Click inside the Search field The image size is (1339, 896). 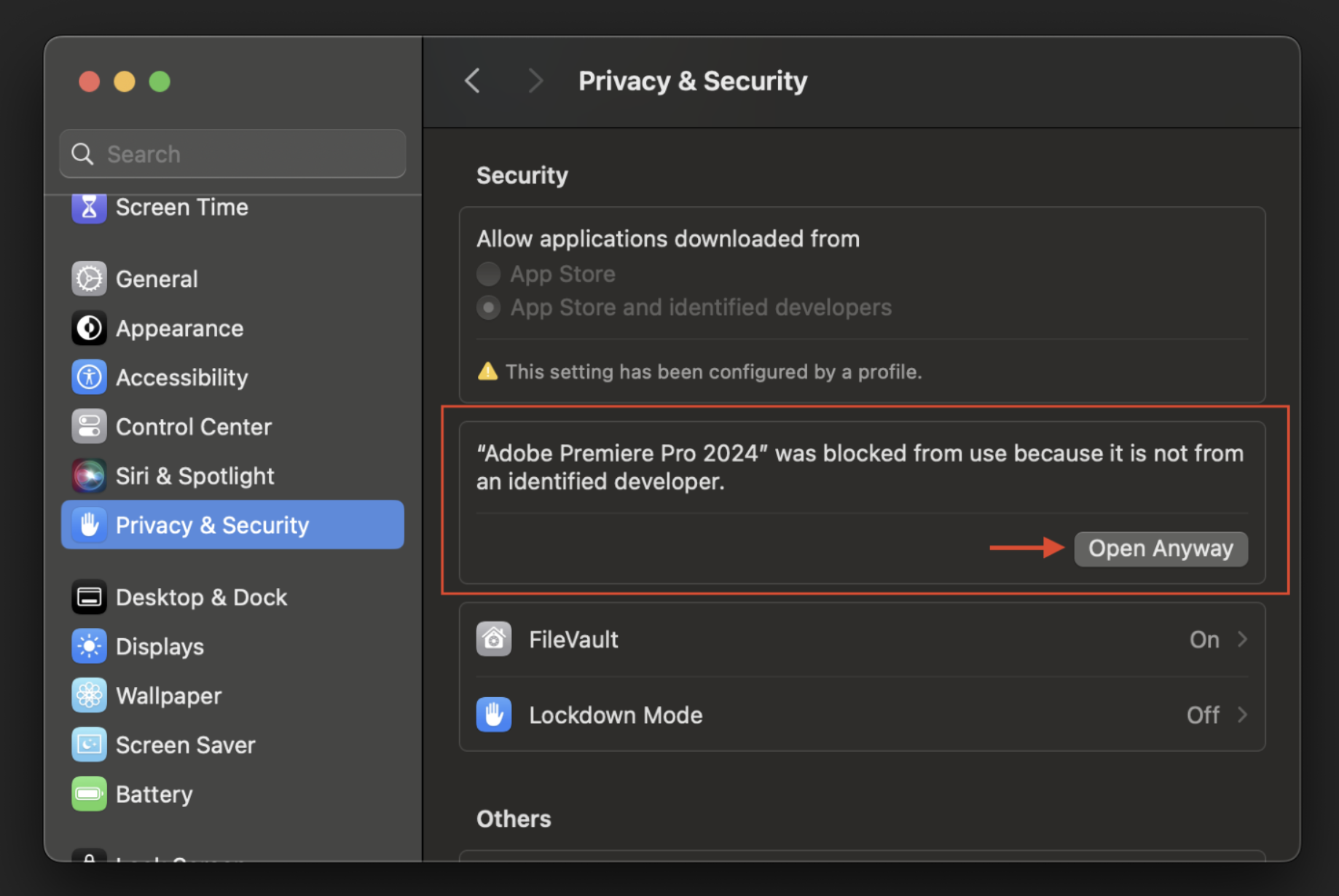point(232,154)
